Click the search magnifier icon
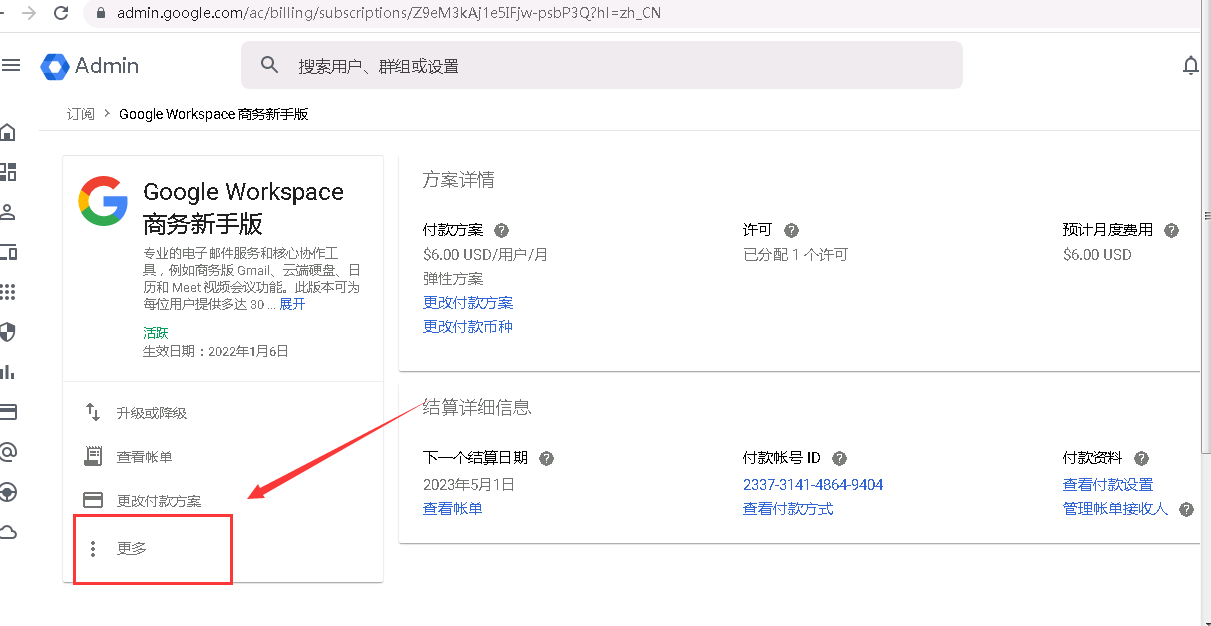 [x=269, y=65]
